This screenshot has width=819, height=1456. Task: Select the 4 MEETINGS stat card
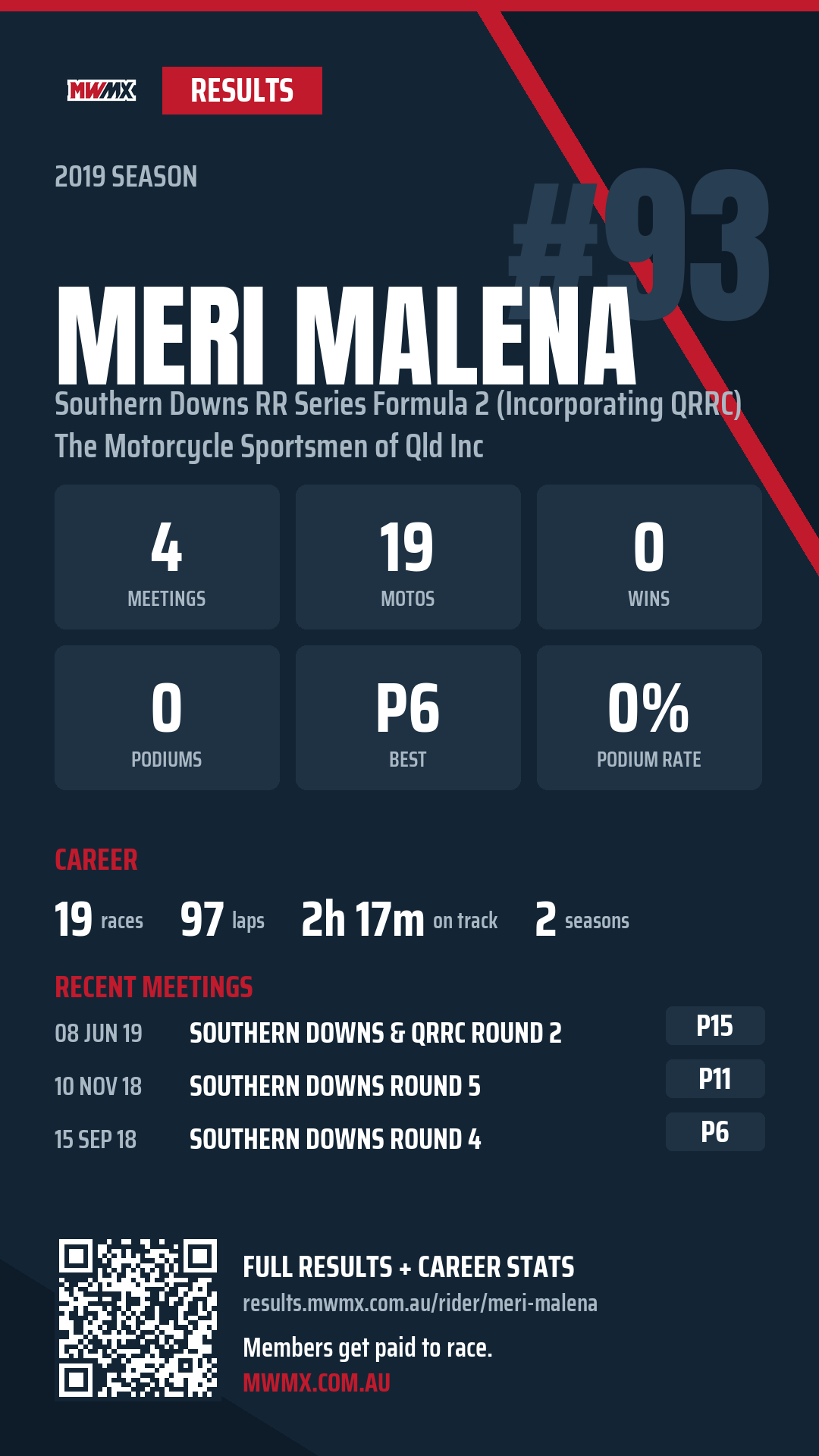pos(167,557)
